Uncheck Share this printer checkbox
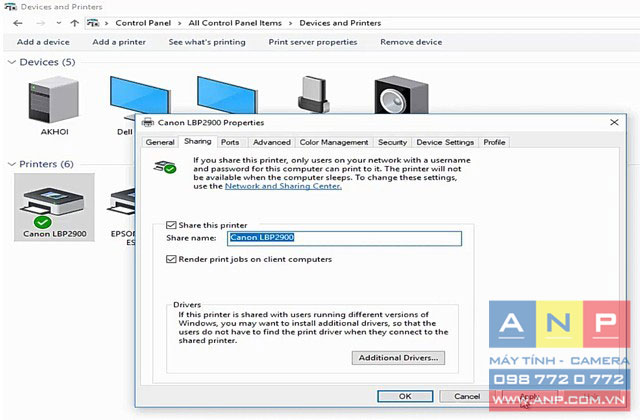Viewport: 640px width, 420px height. pos(171,225)
